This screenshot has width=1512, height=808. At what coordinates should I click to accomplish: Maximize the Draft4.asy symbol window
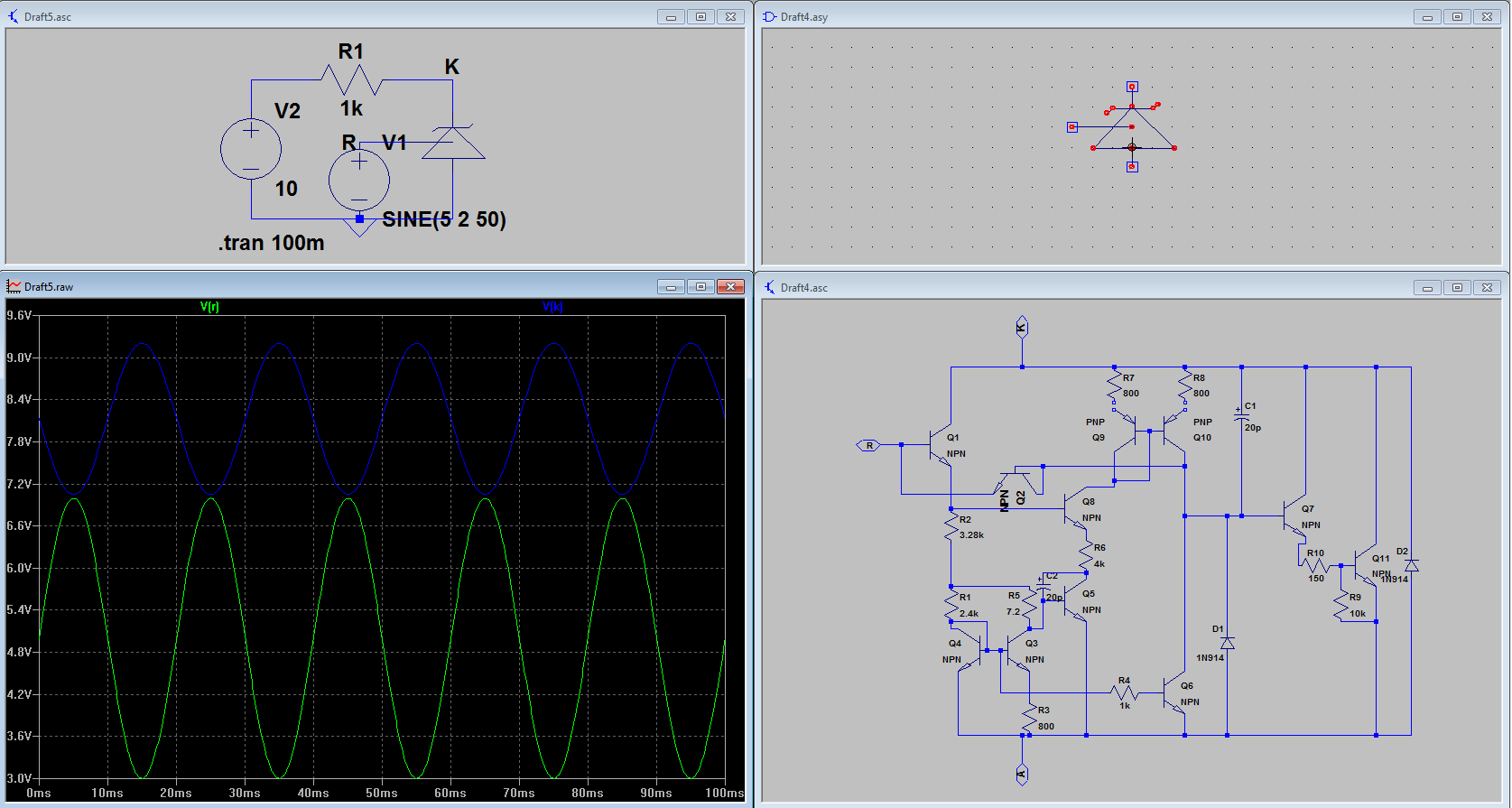coord(1457,16)
